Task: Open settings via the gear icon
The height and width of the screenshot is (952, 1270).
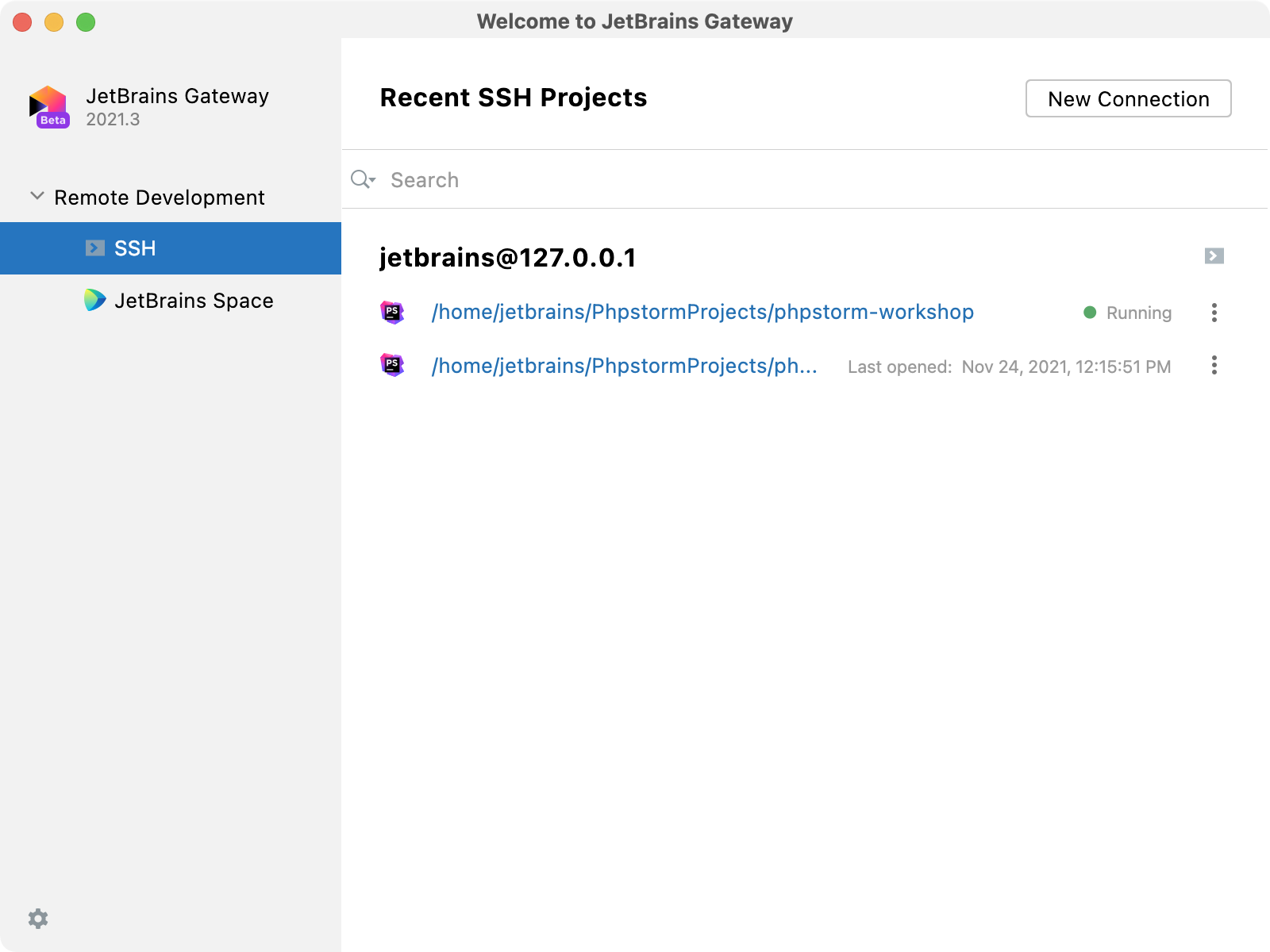Action: point(38,919)
